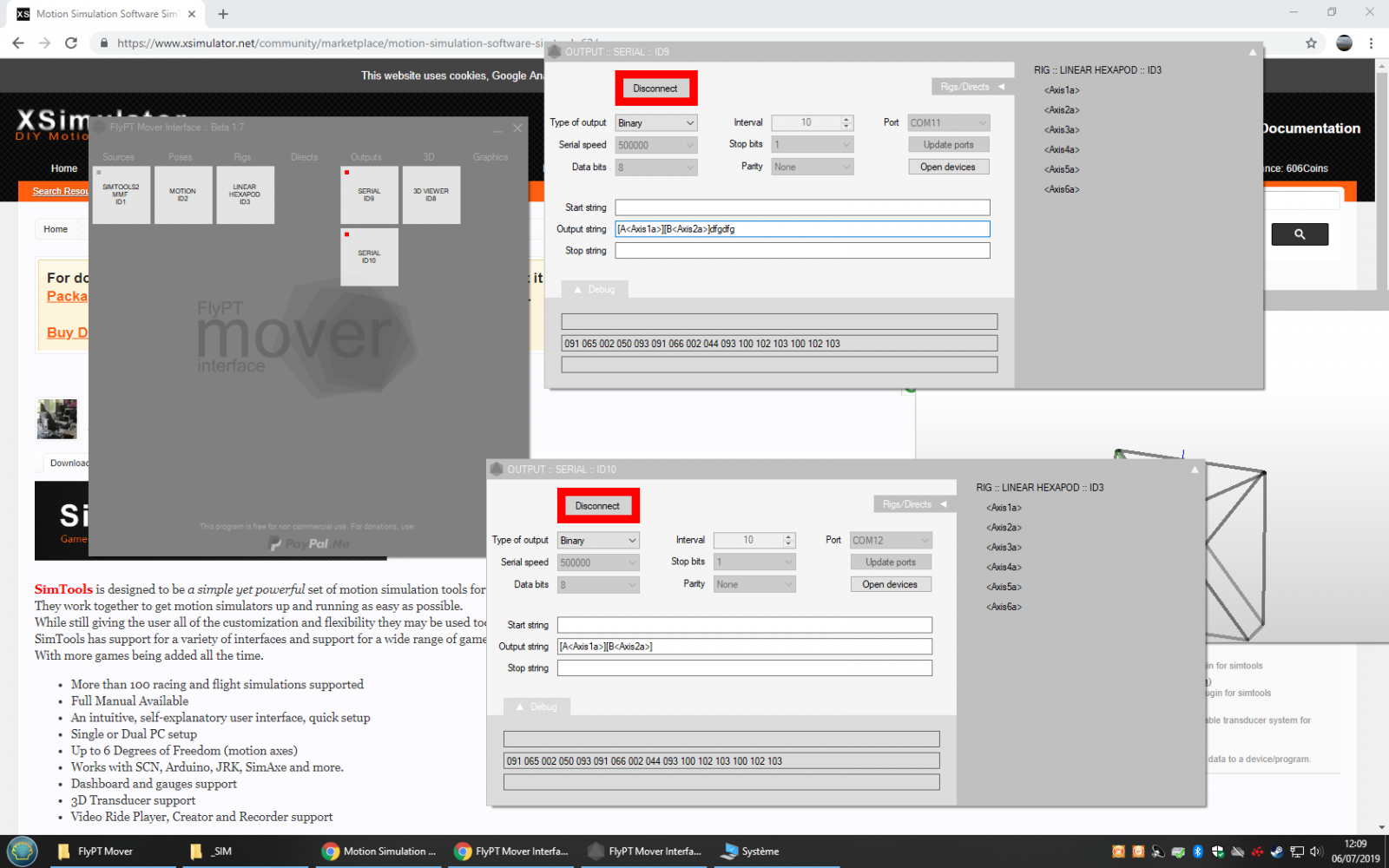
Task: Open the 3D VIEWER ID8 module
Action: 431,194
